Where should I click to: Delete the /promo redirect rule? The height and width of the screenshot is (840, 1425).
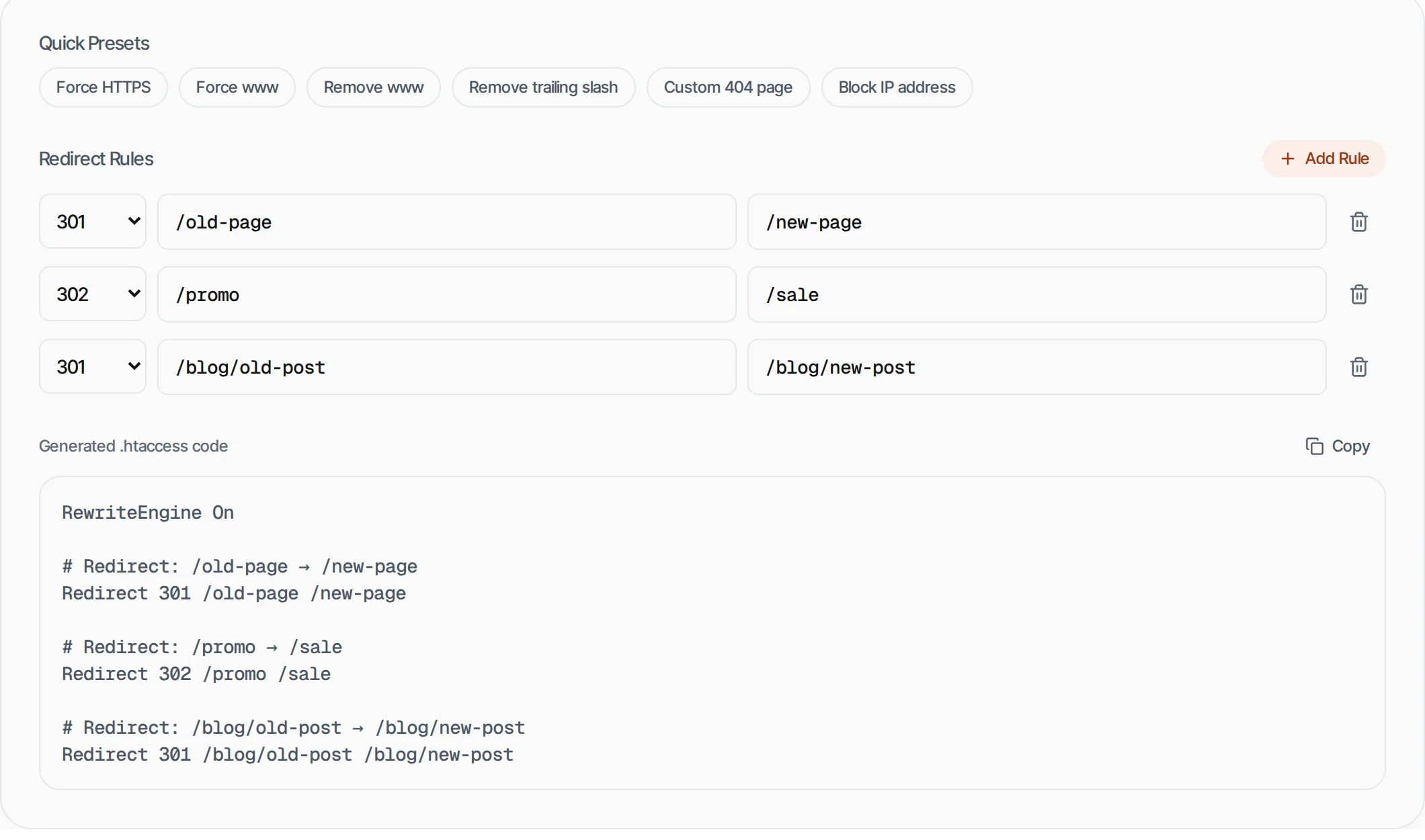1358,294
